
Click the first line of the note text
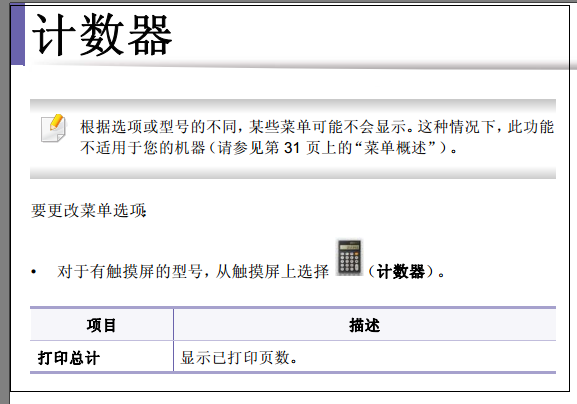[317, 127]
